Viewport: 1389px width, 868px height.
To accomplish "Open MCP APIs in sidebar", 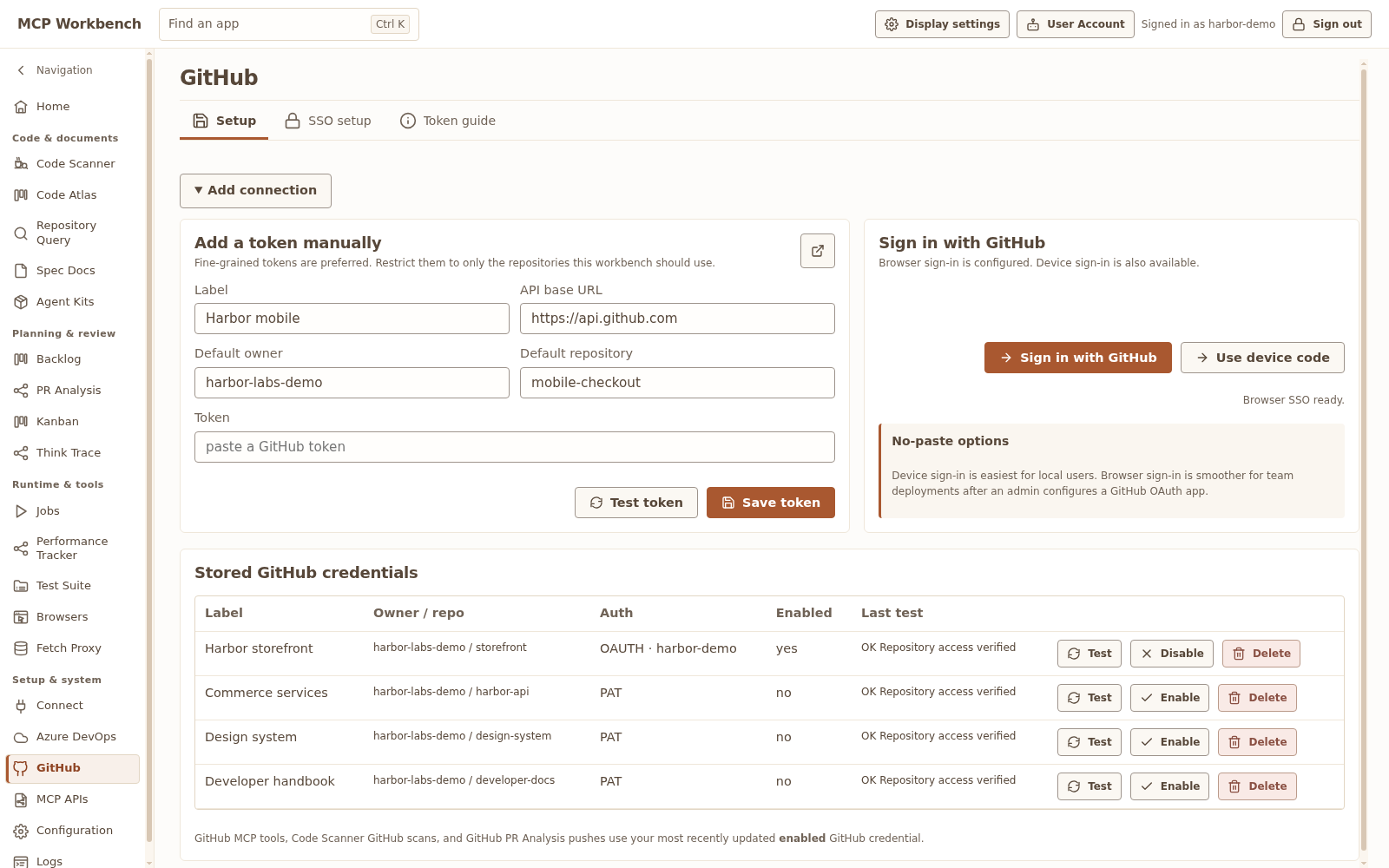I will tap(73, 799).
